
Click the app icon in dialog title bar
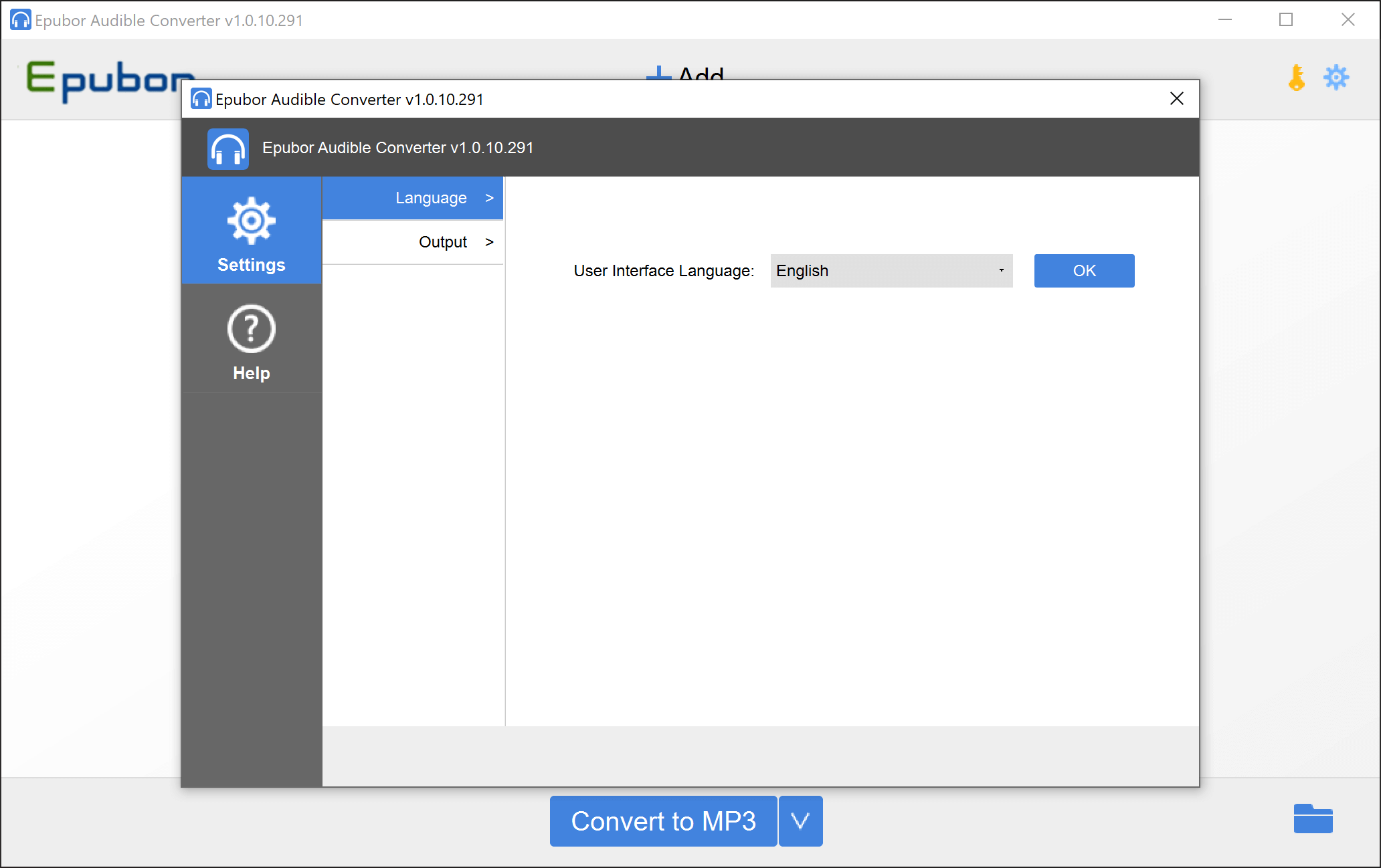201,99
